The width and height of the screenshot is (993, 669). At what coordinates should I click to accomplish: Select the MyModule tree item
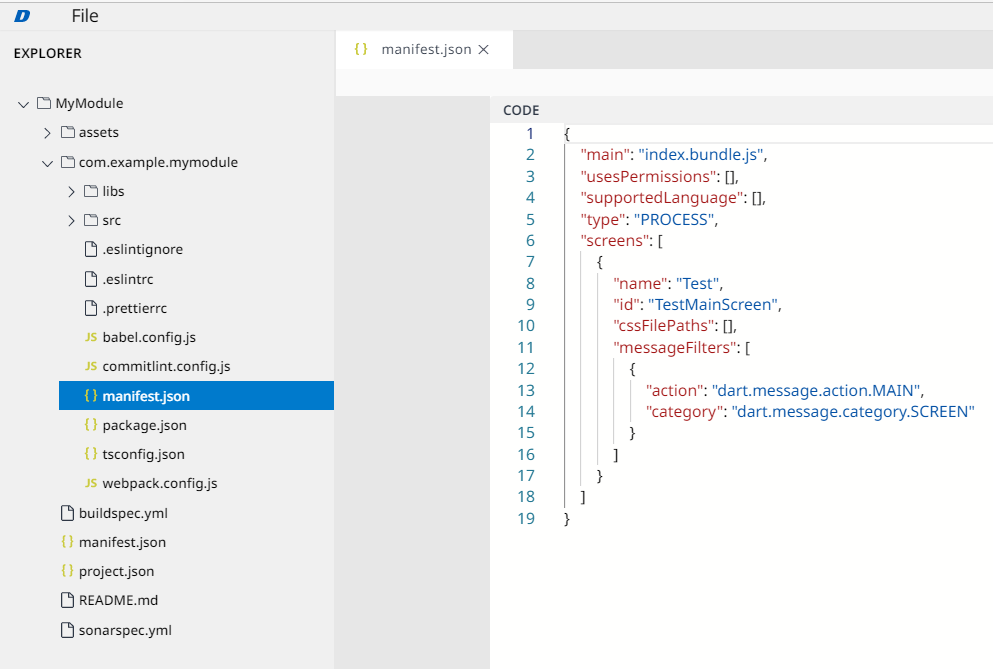point(89,103)
